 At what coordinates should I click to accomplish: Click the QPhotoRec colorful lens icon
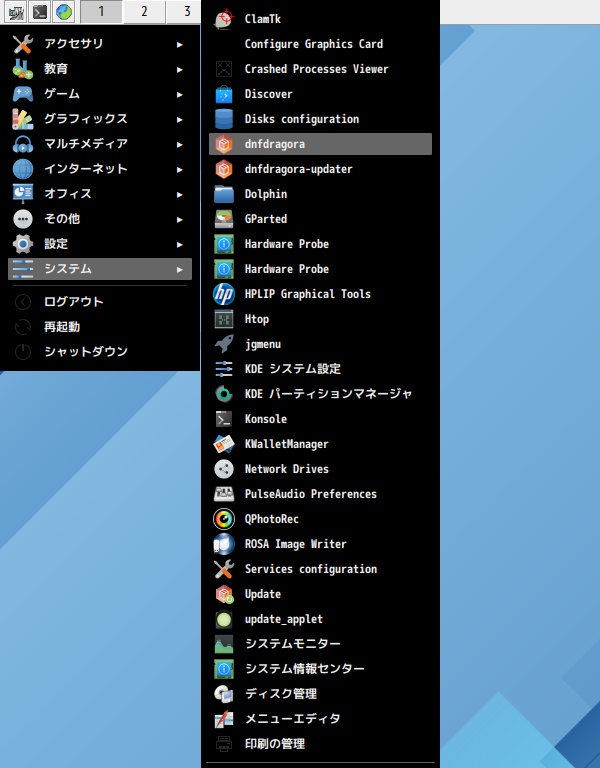pos(224,519)
